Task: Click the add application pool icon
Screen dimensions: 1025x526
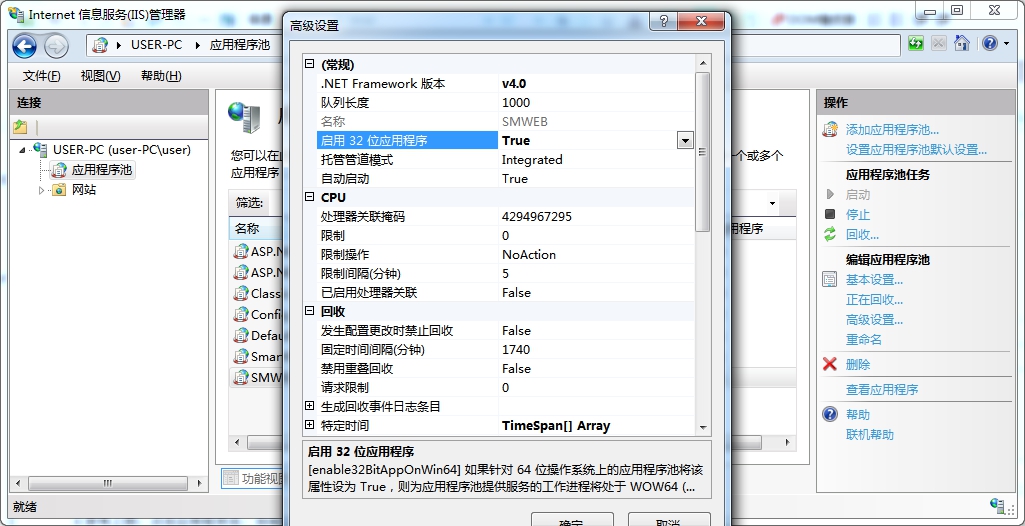Action: click(830, 129)
